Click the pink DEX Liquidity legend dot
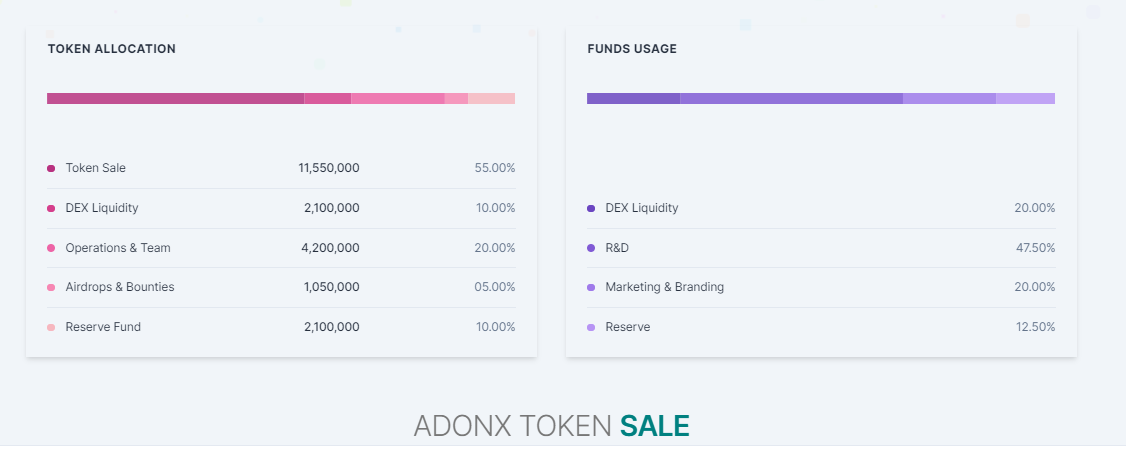The image size is (1126, 459). click(51, 208)
